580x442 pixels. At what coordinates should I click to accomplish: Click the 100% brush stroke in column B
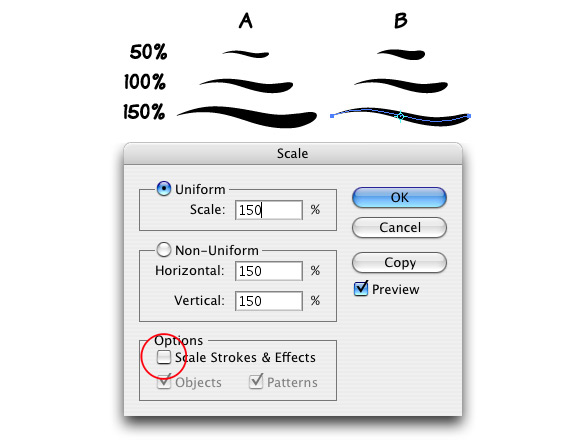pos(401,86)
